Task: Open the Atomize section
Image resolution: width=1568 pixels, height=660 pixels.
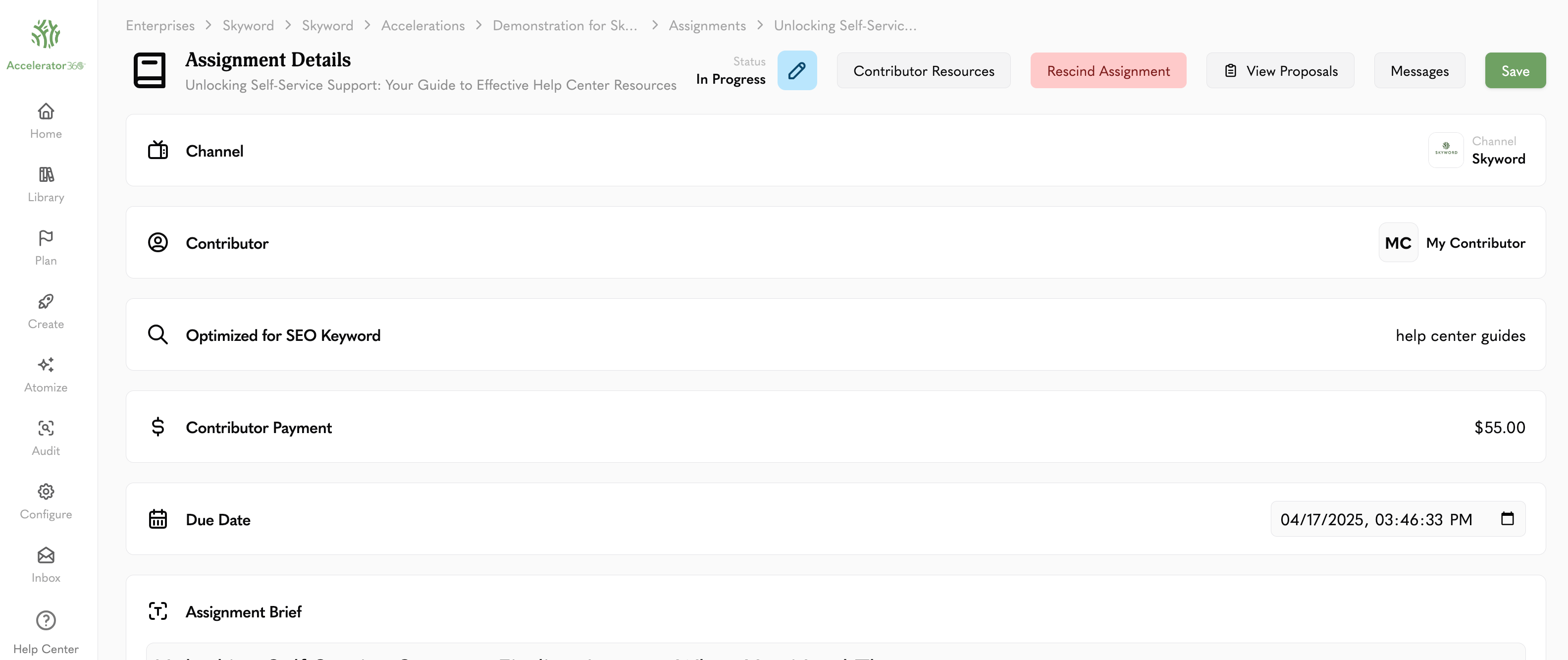Action: click(x=46, y=375)
